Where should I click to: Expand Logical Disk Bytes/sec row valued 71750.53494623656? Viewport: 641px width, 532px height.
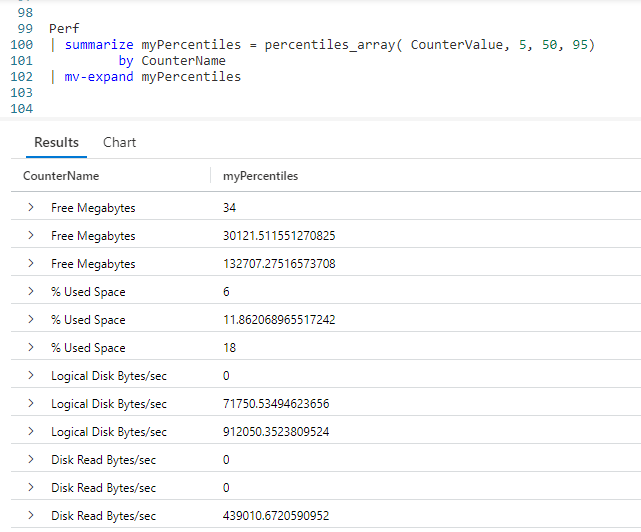tap(32, 404)
